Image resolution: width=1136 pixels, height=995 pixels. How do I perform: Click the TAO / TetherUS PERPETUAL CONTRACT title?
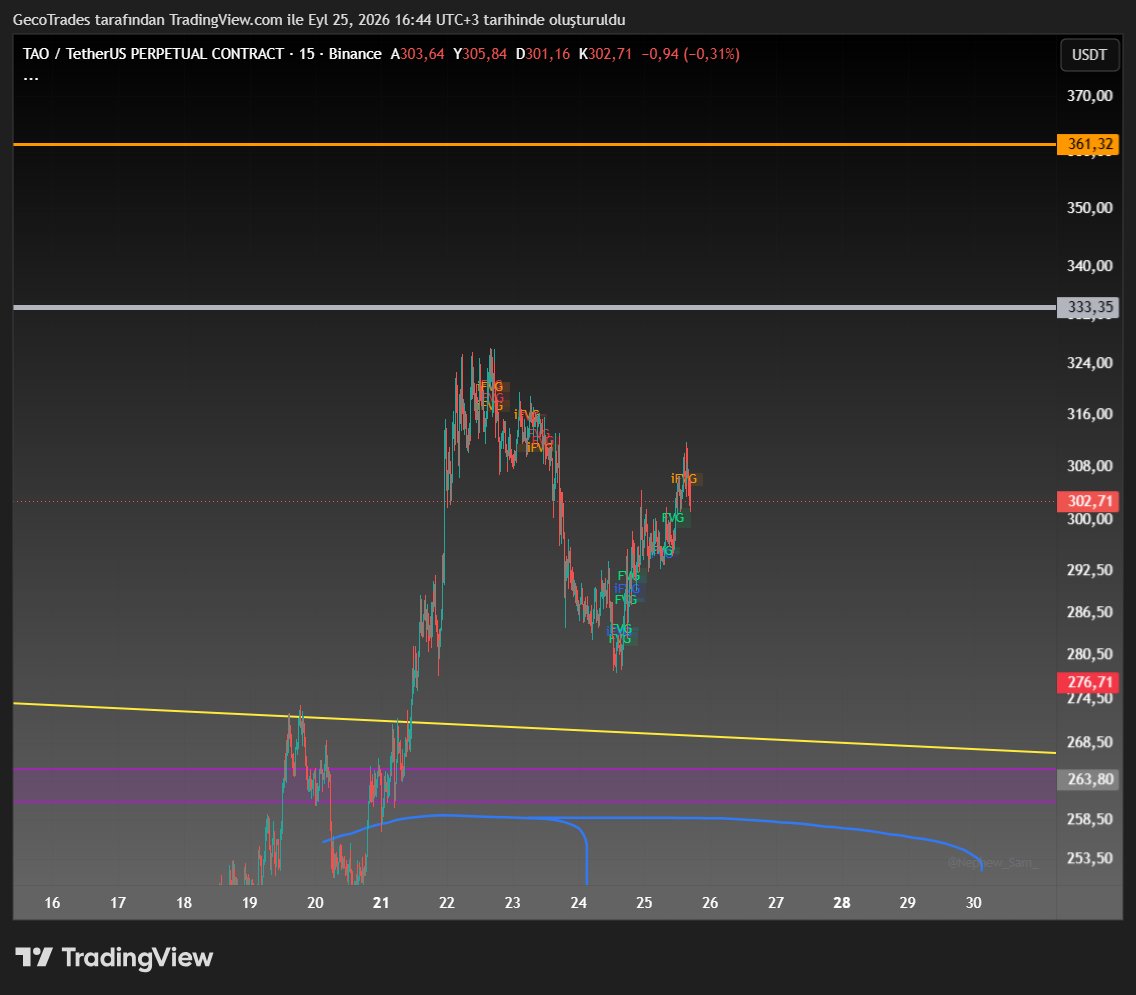point(153,54)
